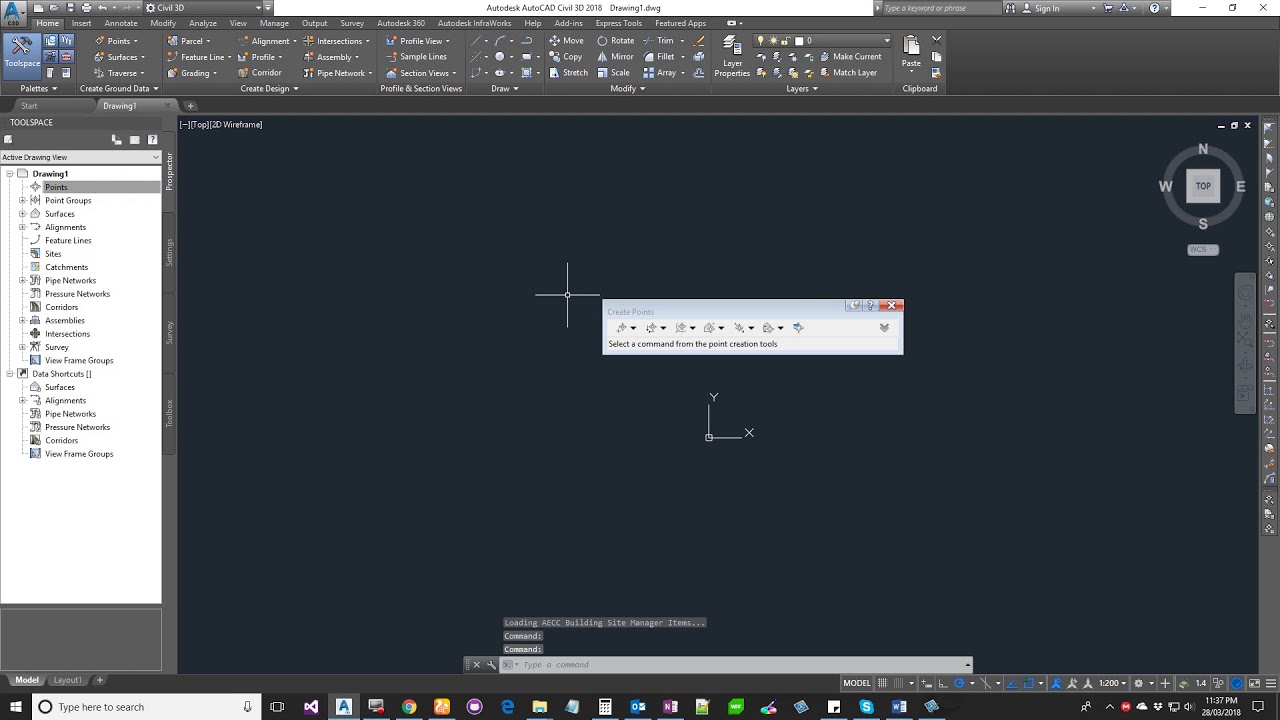Click the help icon in Create Points dialog
This screenshot has height=720, width=1280.
[x=869, y=306]
